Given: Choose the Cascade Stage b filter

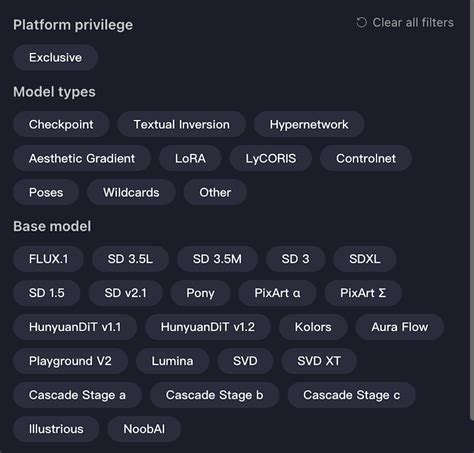Looking at the screenshot, I should [x=214, y=395].
